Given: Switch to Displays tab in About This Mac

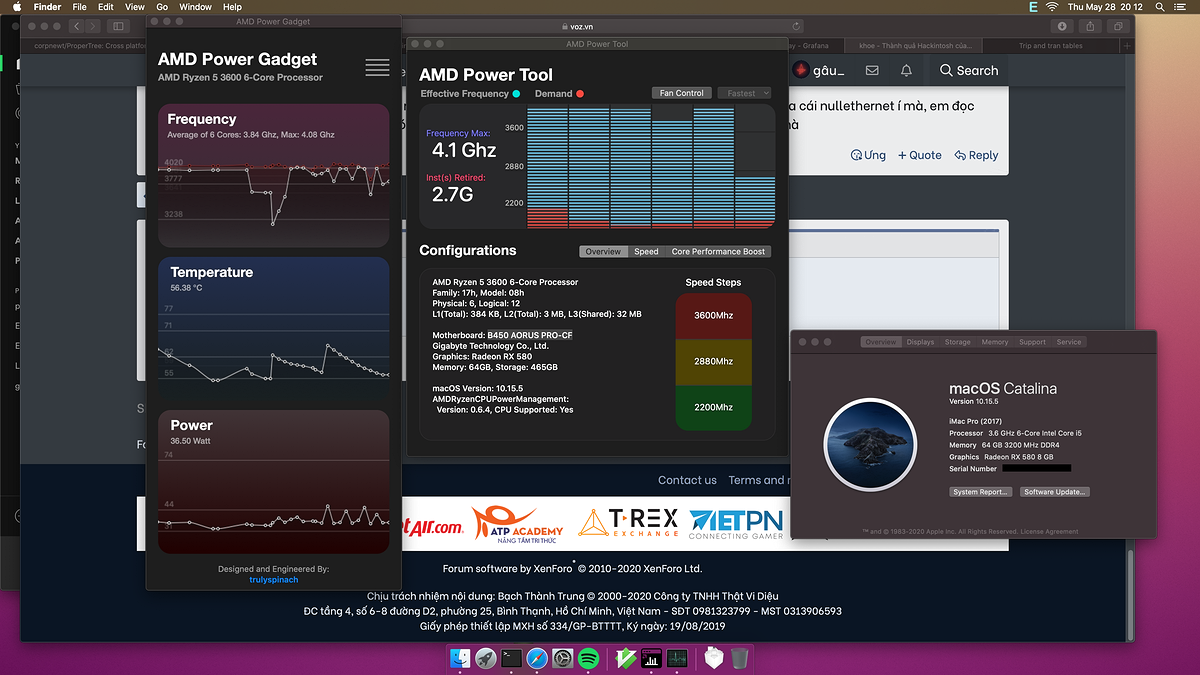Looking at the screenshot, I should click(920, 342).
